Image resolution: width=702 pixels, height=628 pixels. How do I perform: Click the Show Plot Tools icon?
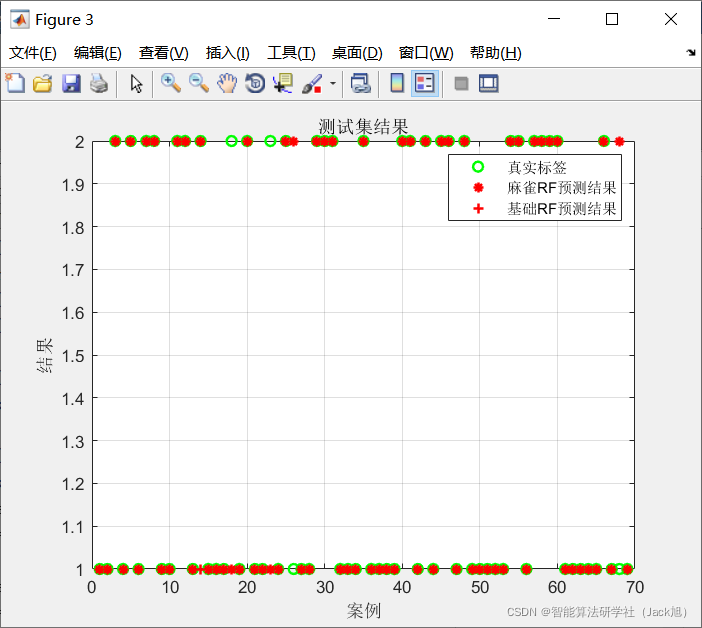point(488,83)
